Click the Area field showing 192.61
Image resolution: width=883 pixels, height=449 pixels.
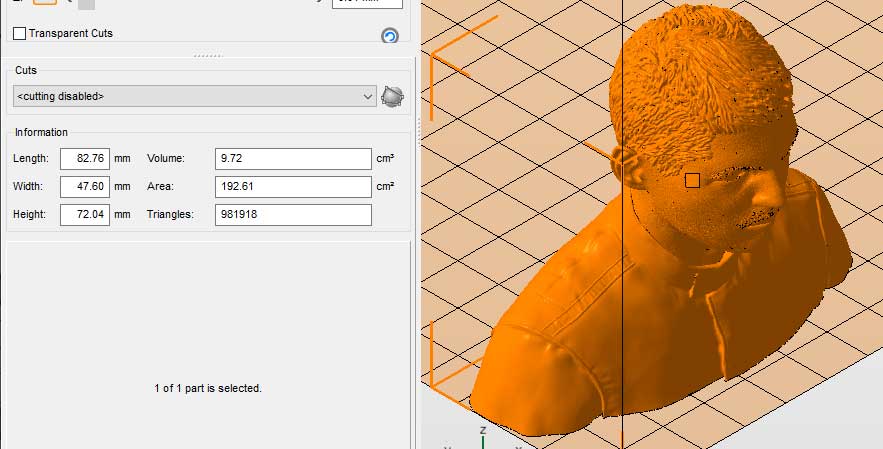293,186
